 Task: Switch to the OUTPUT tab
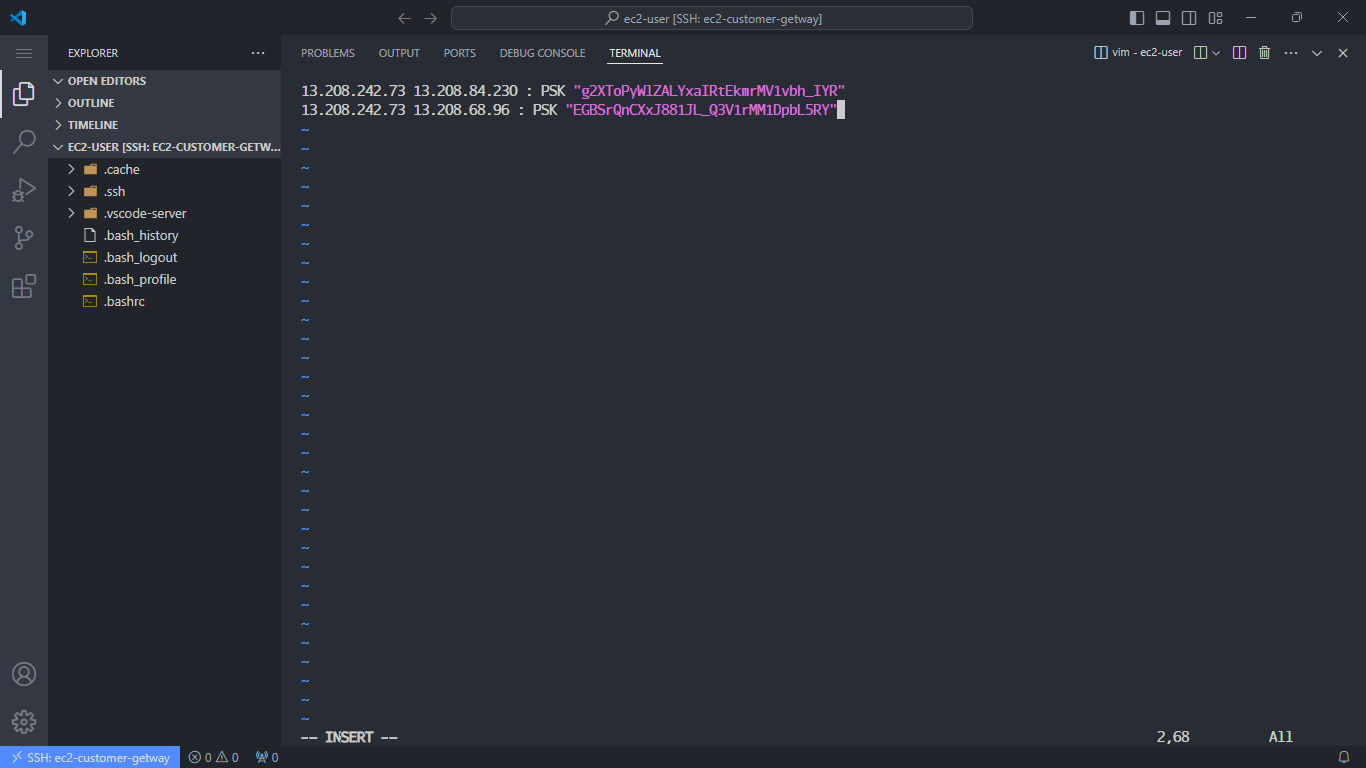coord(399,53)
